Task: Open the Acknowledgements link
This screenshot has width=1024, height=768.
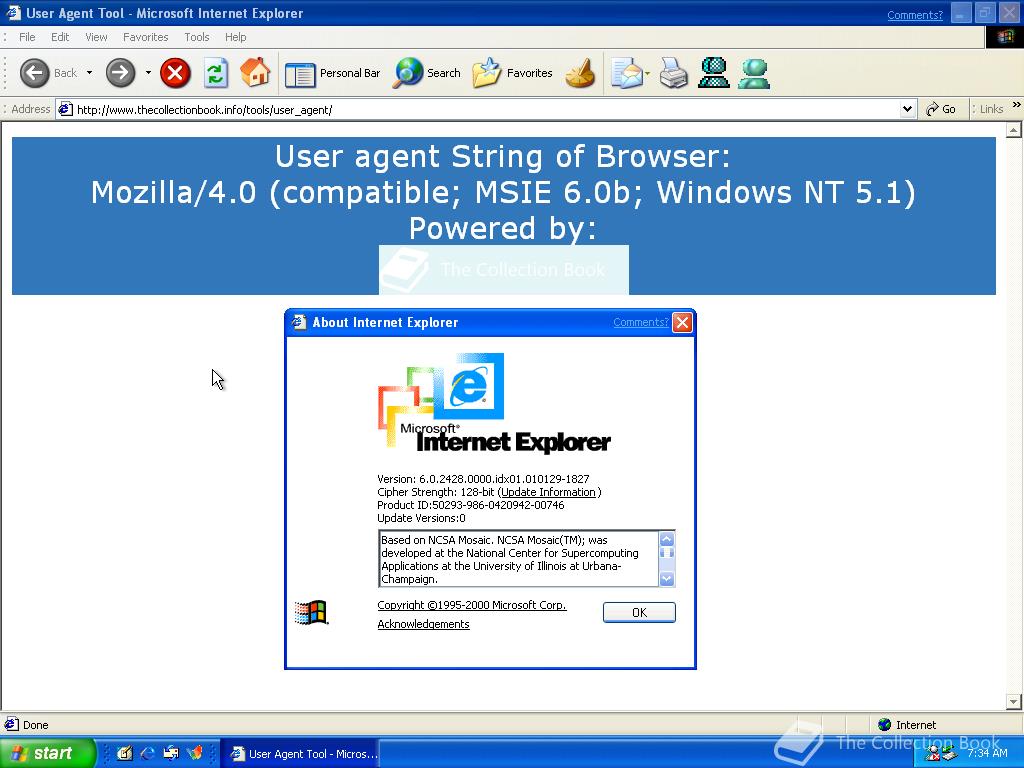Action: point(423,624)
